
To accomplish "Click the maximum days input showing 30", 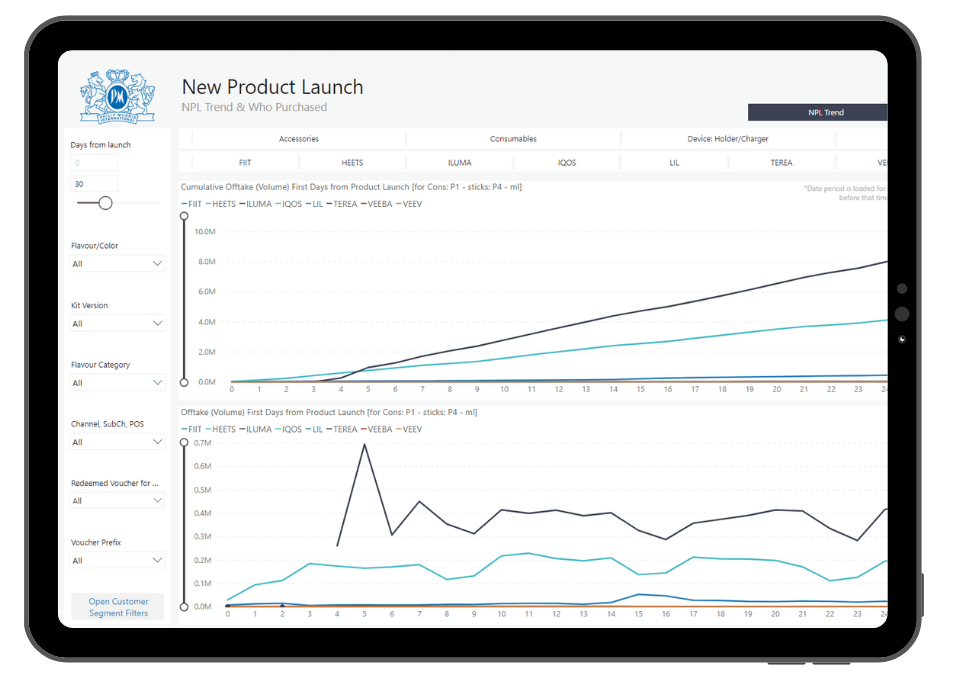I will pyautogui.click(x=94, y=184).
